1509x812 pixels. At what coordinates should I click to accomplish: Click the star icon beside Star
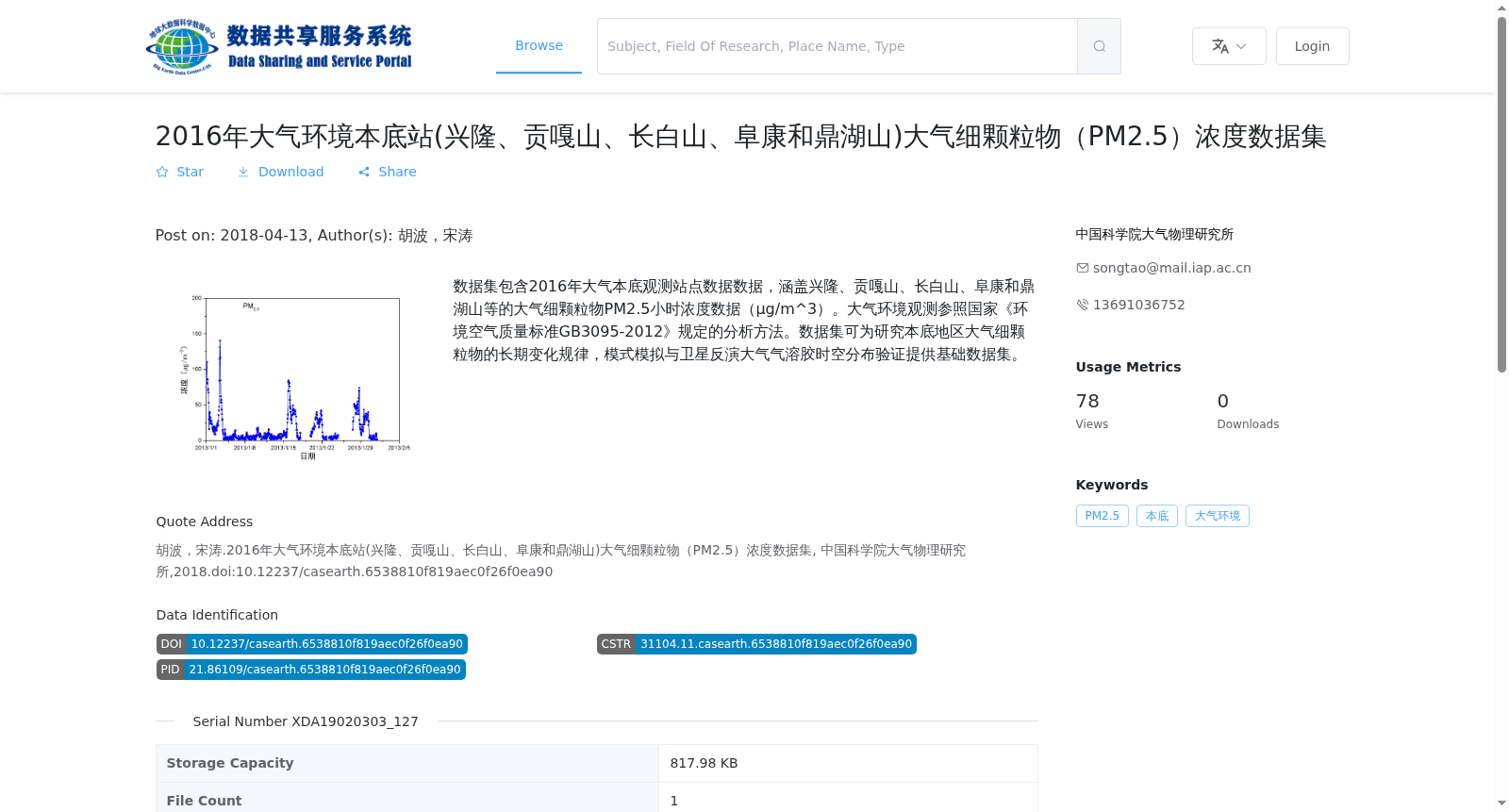click(x=162, y=172)
